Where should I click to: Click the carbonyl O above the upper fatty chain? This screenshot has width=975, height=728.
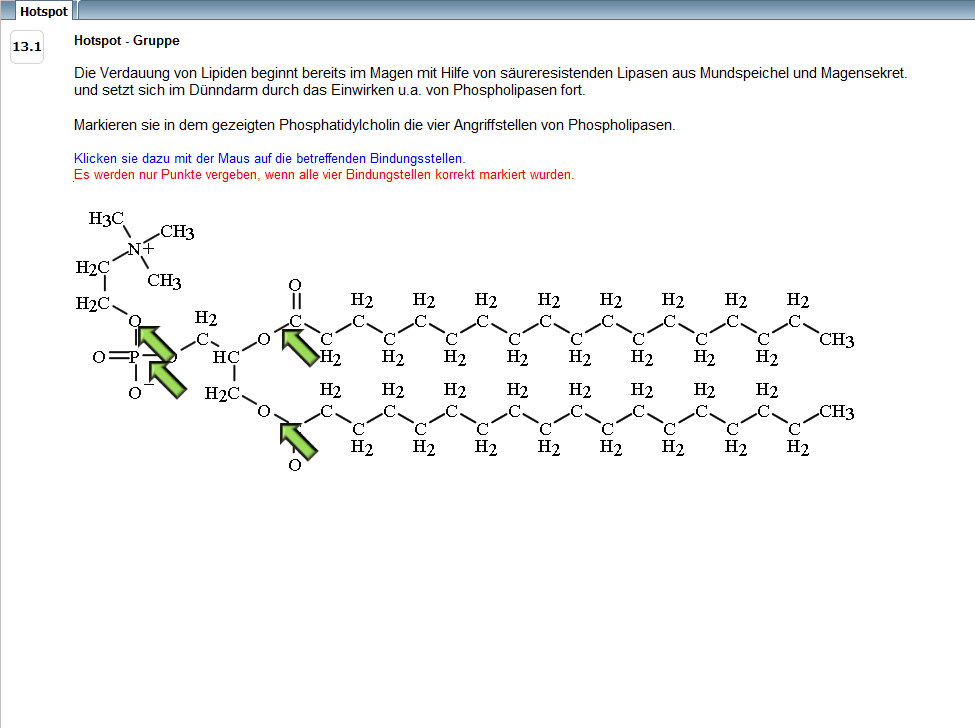pyautogui.click(x=295, y=285)
